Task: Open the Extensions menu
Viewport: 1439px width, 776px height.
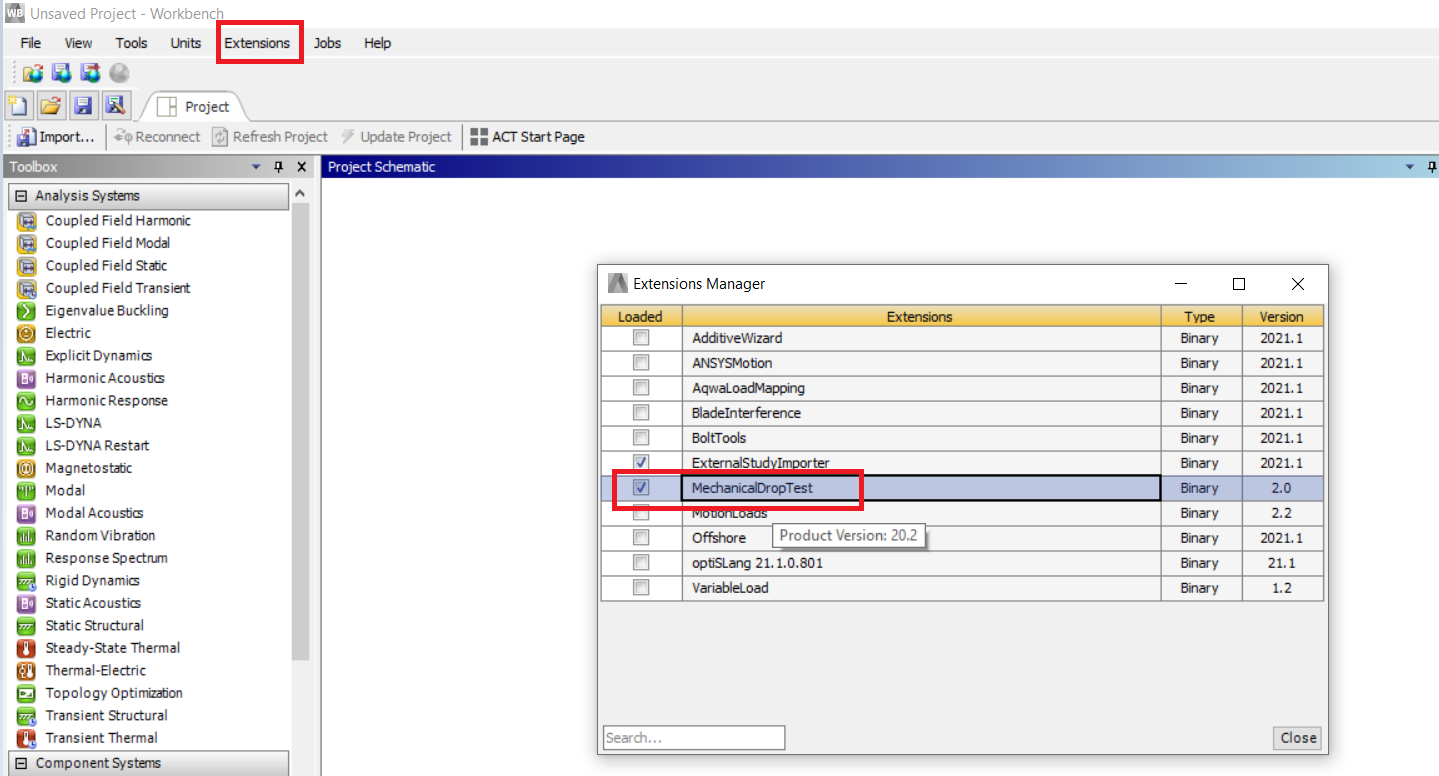Action: pyautogui.click(x=257, y=43)
